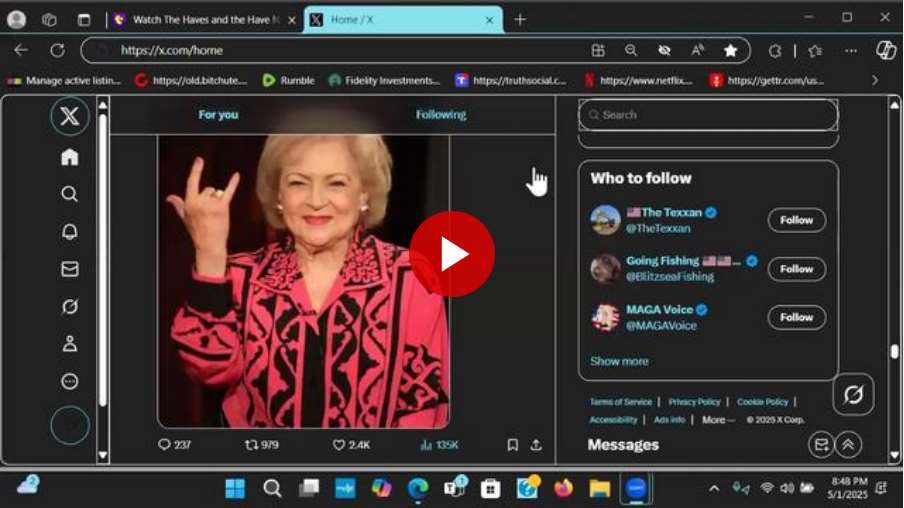Expand the Messages panel with chevron
Image resolution: width=904 pixels, height=508 pixels.
[x=848, y=446]
